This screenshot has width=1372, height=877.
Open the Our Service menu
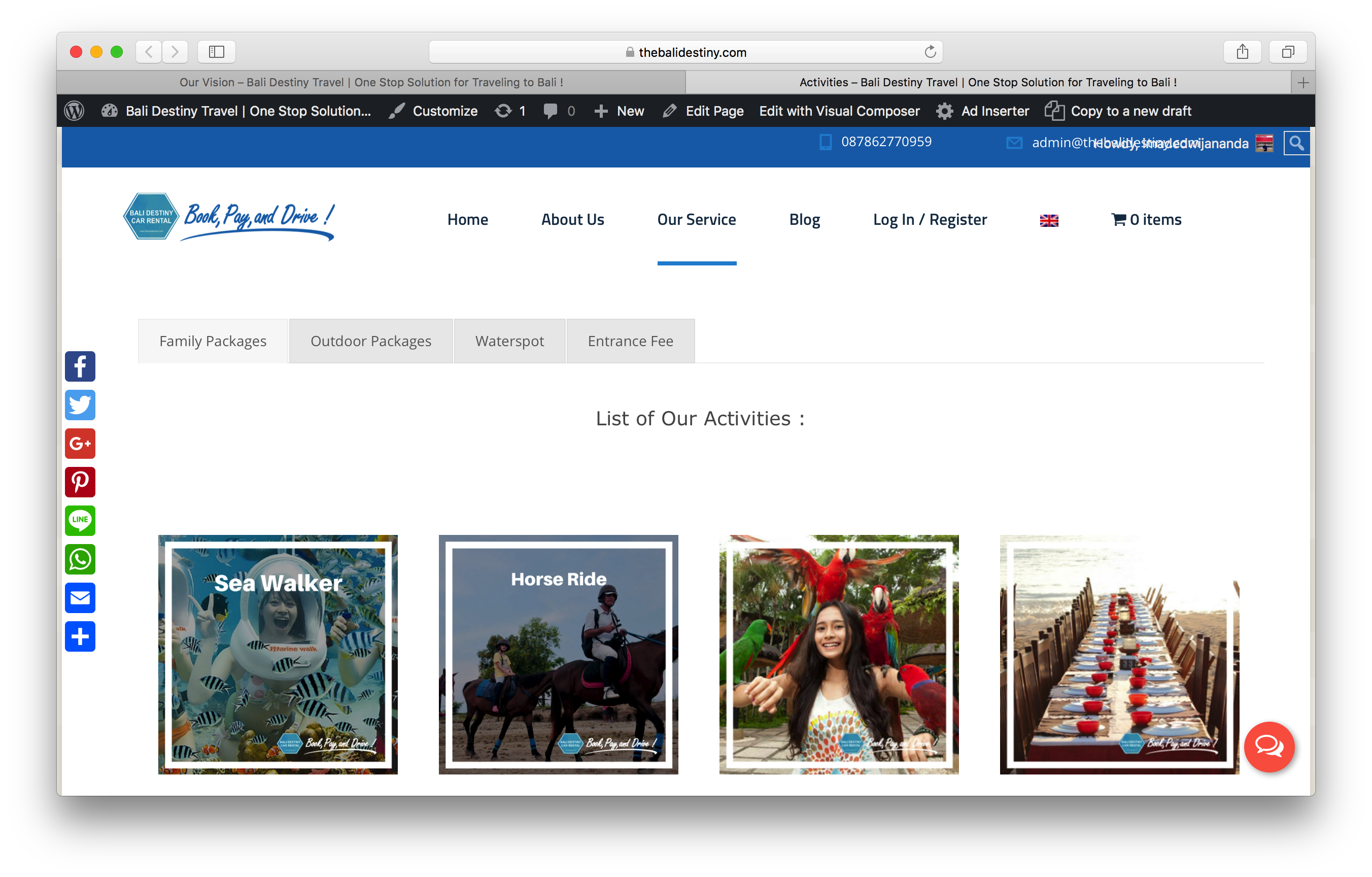[696, 220]
